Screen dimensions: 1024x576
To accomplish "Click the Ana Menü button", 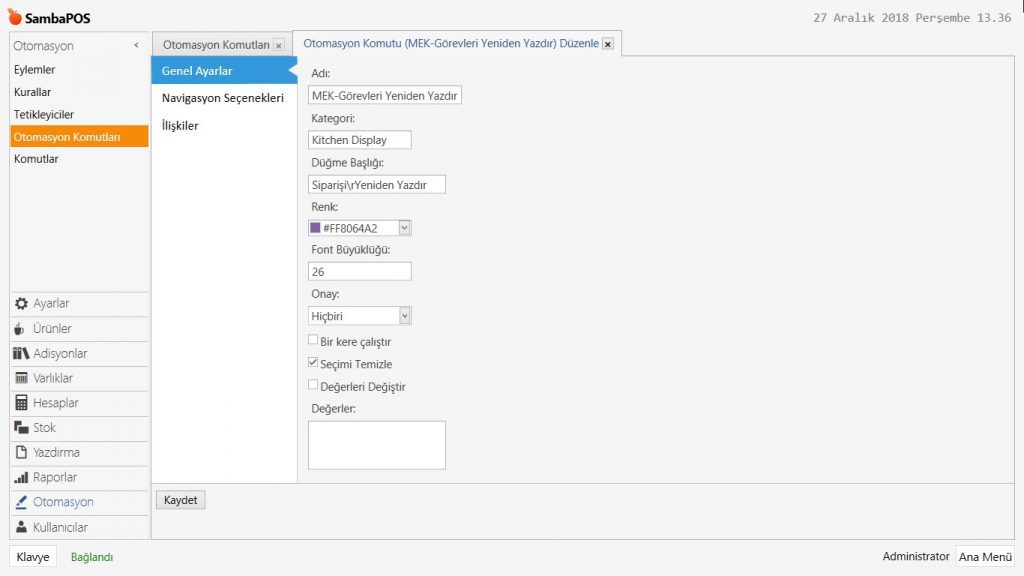I will tap(984, 557).
